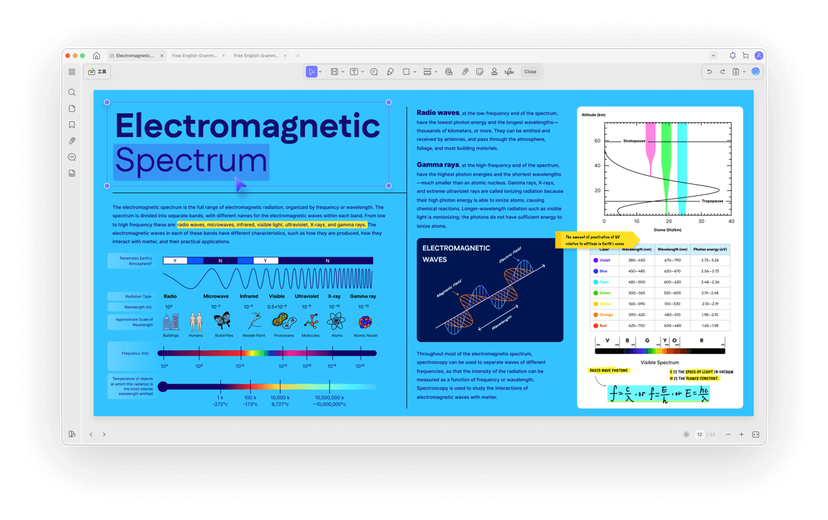Viewport: 828px width, 520px height.
Task: Click the Gamma rays heading
Action: 438,165
